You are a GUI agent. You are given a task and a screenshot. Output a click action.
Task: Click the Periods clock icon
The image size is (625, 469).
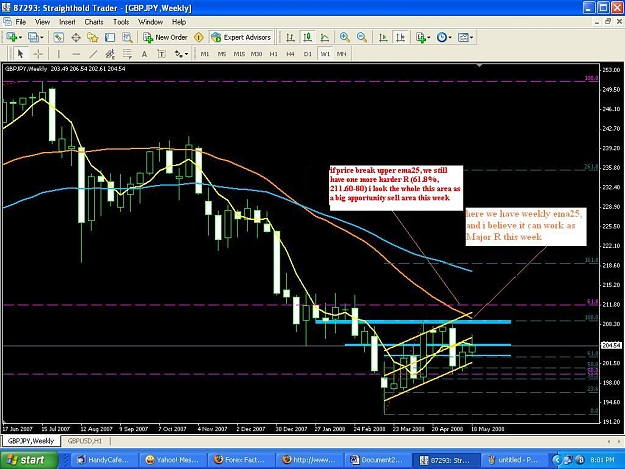click(x=442, y=37)
